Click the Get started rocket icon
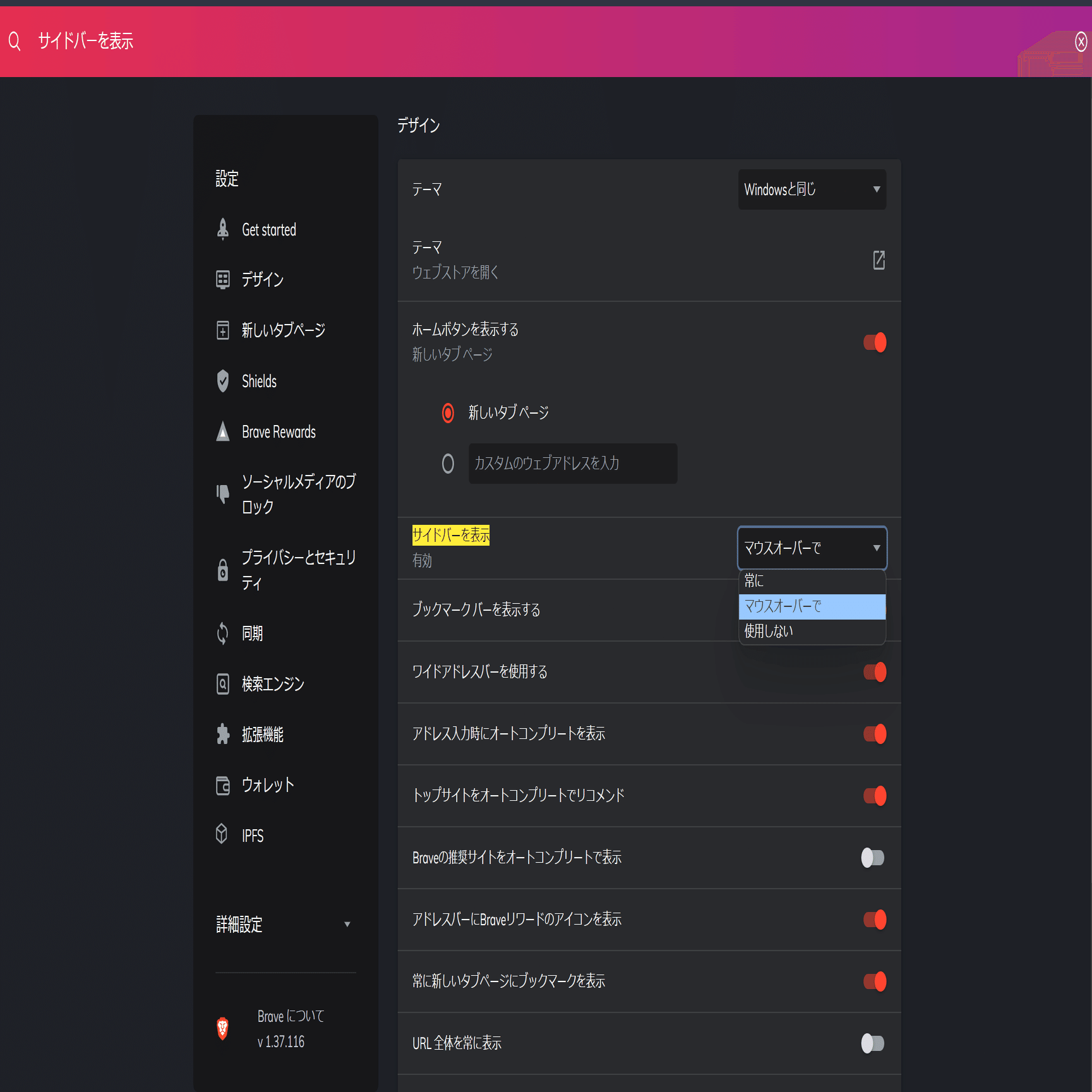Image resolution: width=1092 pixels, height=1092 pixels. [x=223, y=229]
